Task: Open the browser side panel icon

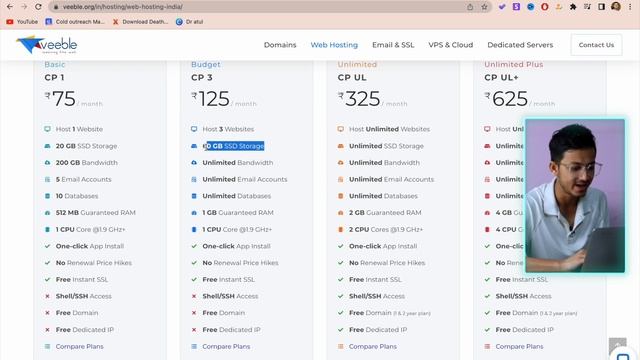Action: click(x=601, y=7)
